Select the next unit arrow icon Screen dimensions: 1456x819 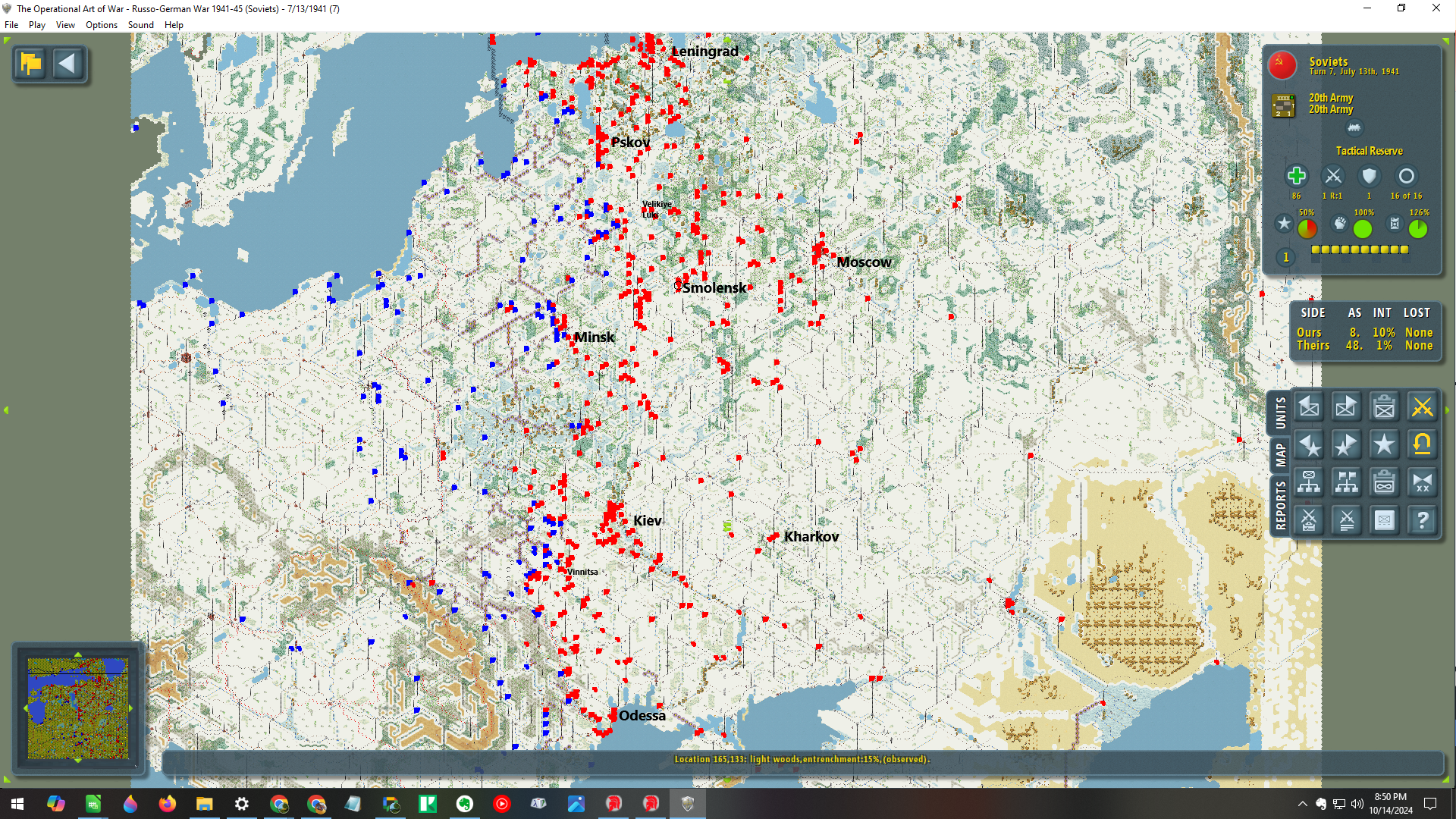(x=1346, y=407)
